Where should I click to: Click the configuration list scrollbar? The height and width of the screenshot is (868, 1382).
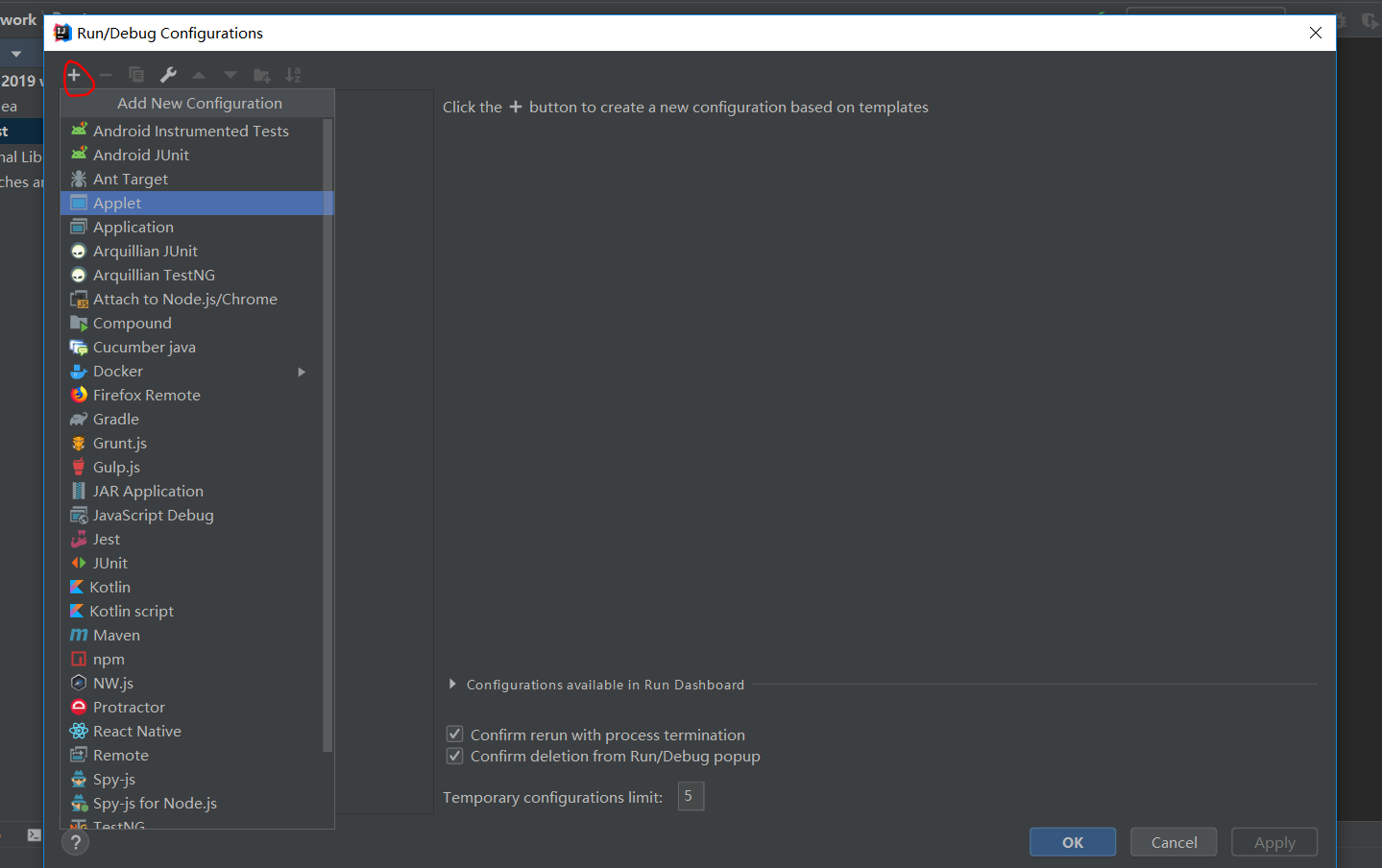coord(327,435)
